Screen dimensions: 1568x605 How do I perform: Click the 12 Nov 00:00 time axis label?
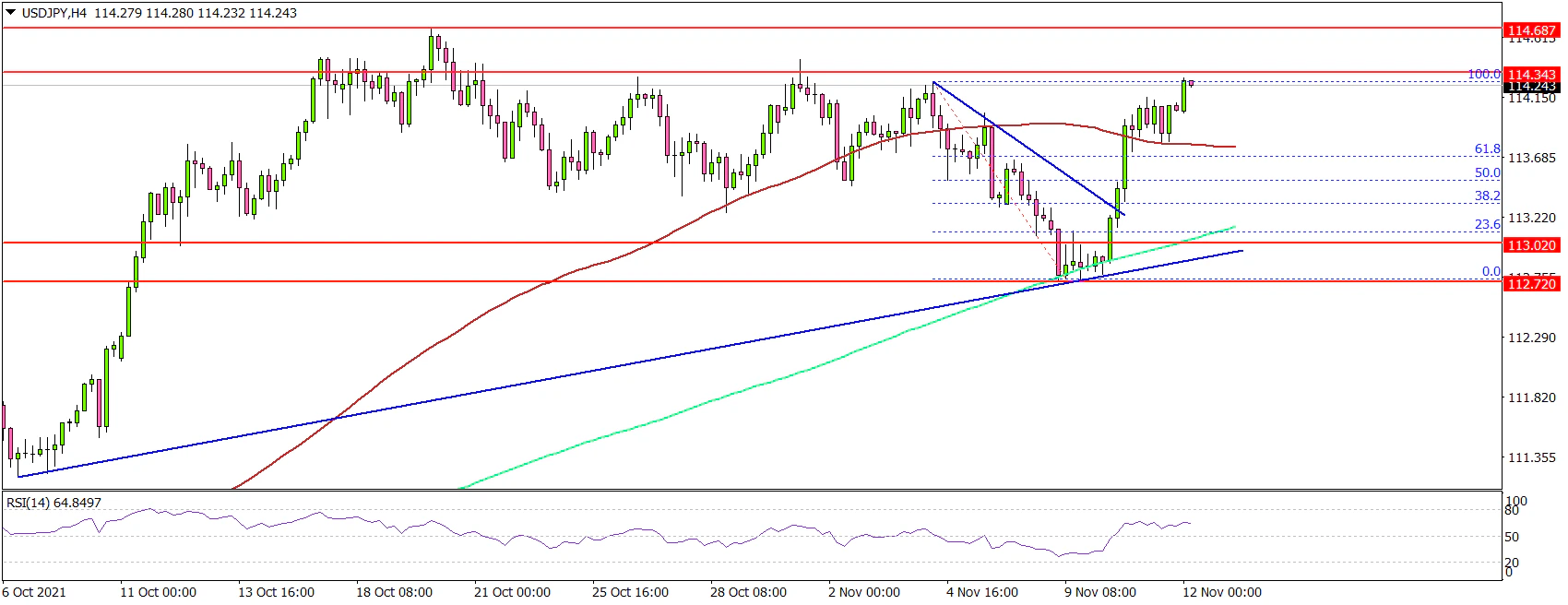pos(1222,592)
